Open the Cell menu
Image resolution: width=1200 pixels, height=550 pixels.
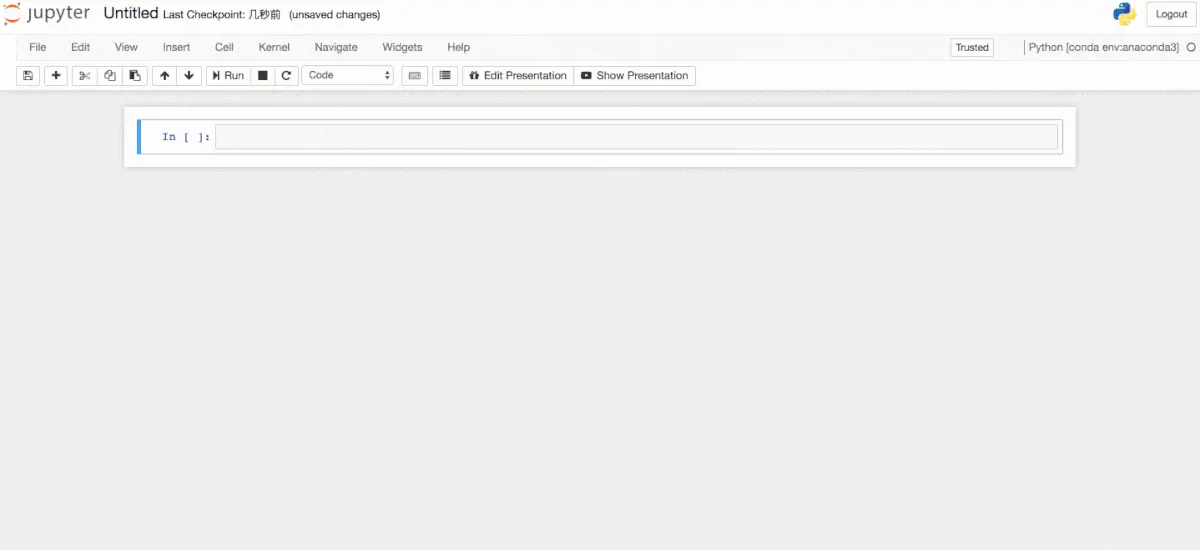tap(224, 47)
